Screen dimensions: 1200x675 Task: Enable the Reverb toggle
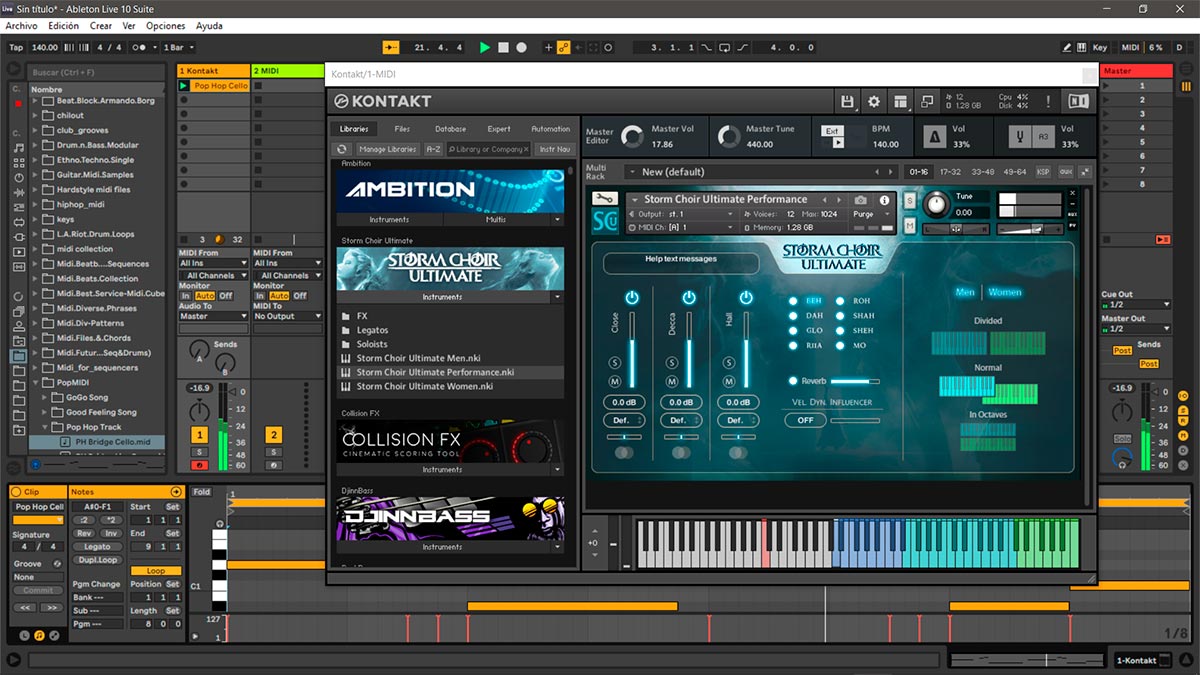[x=793, y=381]
